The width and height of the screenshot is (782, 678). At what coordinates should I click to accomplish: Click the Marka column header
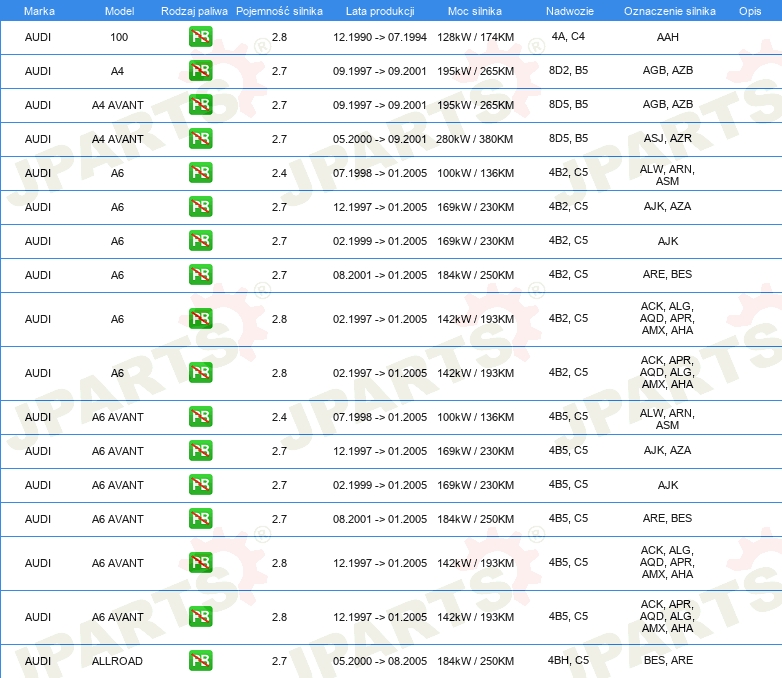tap(39, 11)
